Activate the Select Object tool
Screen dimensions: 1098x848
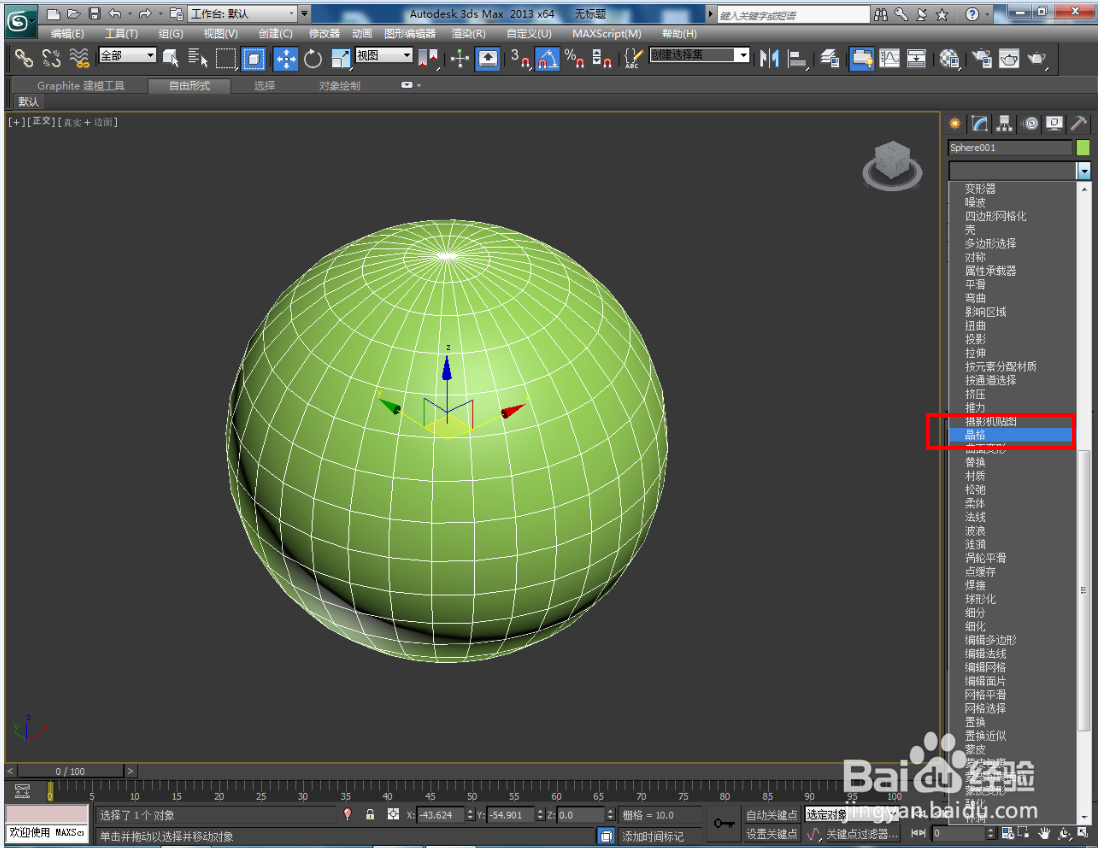pyautogui.click(x=170, y=58)
